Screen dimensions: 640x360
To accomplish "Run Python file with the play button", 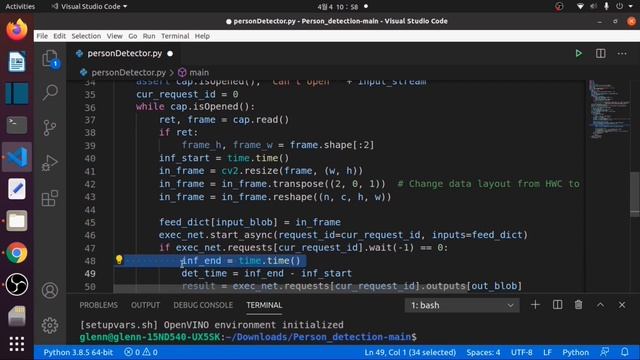I will coord(578,53).
